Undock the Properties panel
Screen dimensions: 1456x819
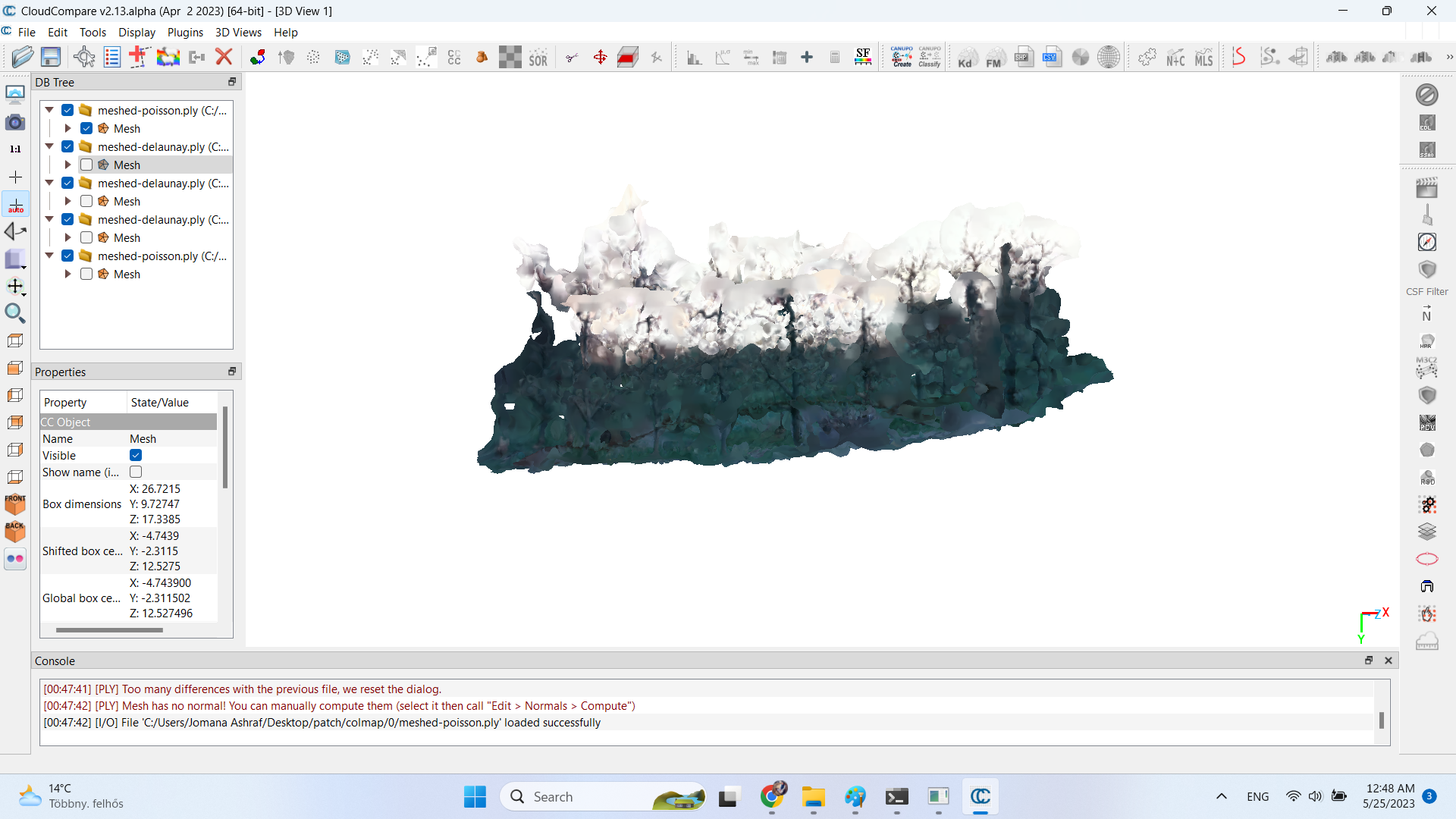click(231, 372)
